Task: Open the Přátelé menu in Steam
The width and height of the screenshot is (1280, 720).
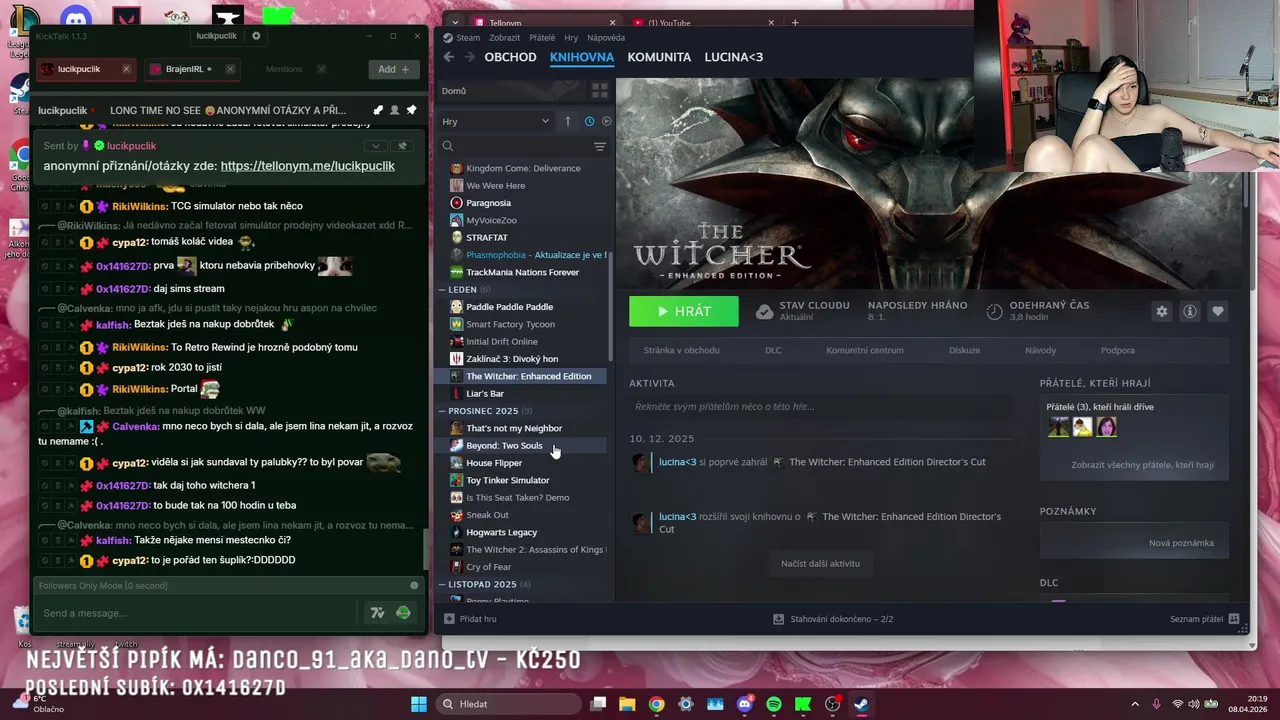Action: click(x=542, y=38)
